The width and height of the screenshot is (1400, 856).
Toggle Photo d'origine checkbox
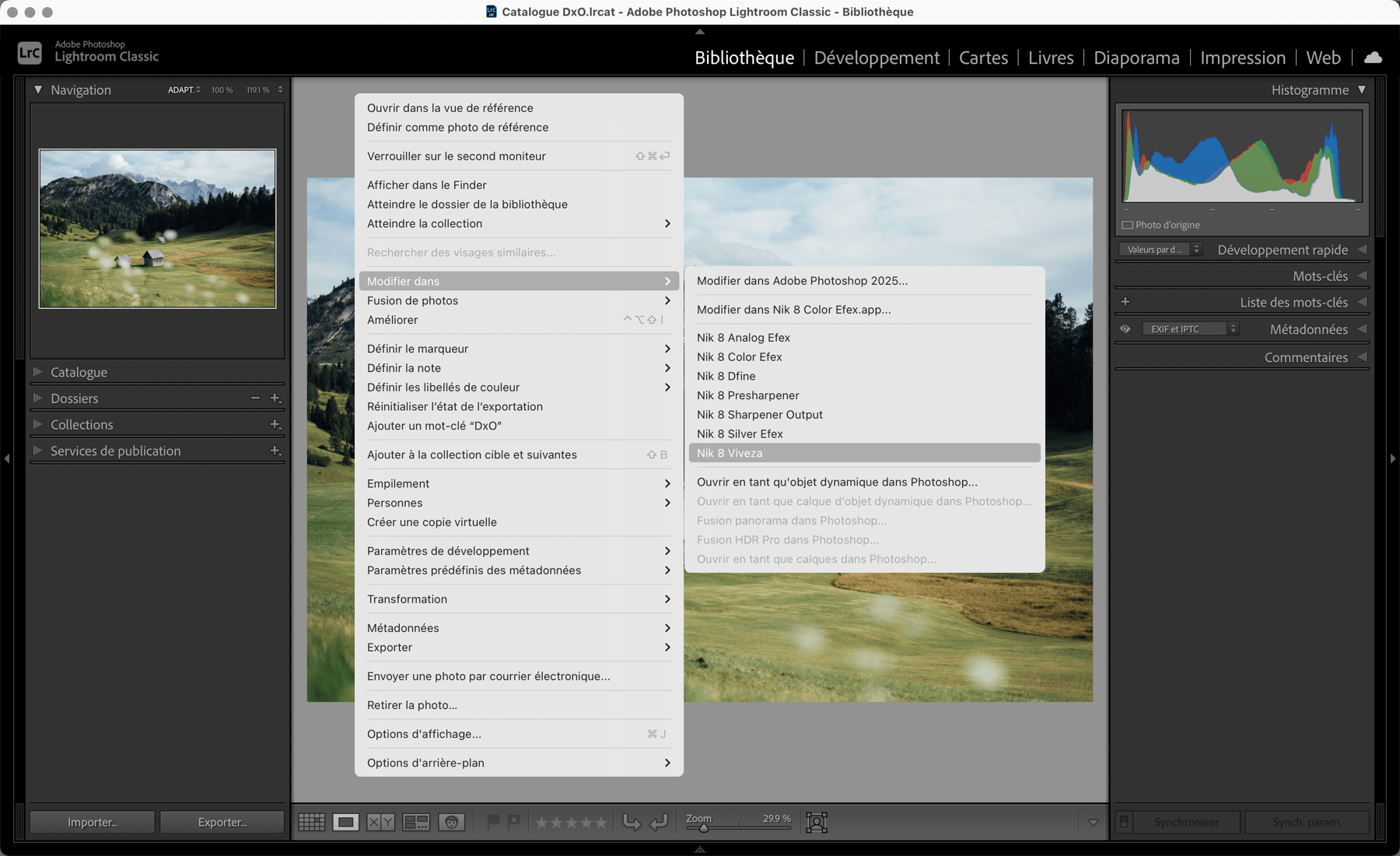coord(1127,225)
